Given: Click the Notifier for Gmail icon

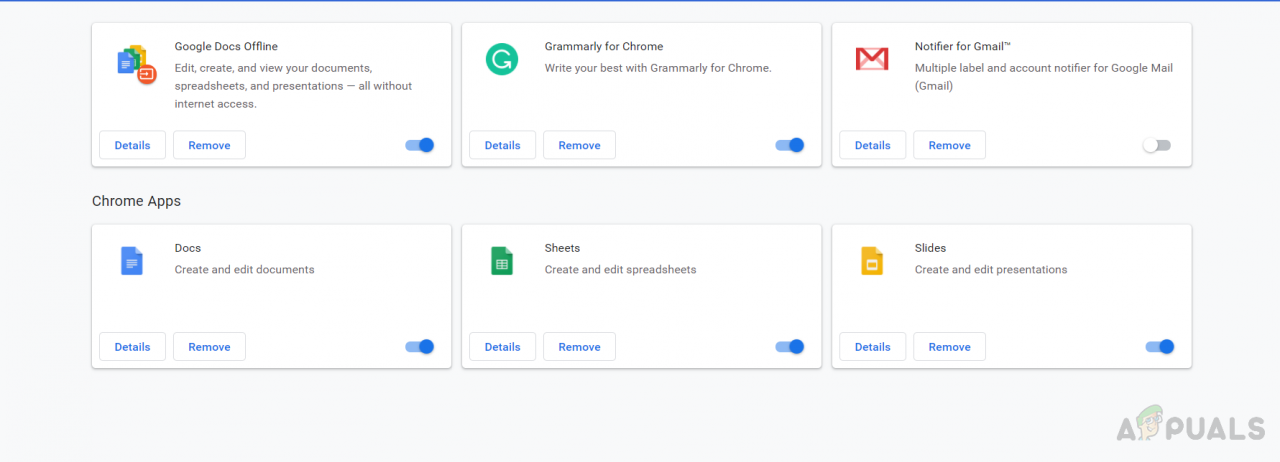Looking at the screenshot, I should coord(871,59).
